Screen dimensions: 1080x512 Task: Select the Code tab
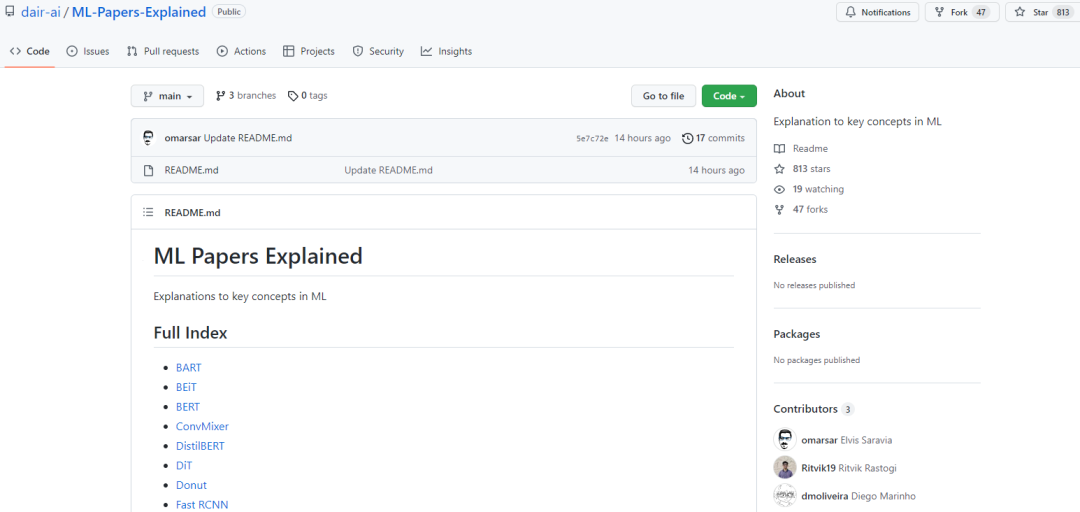pos(30,51)
